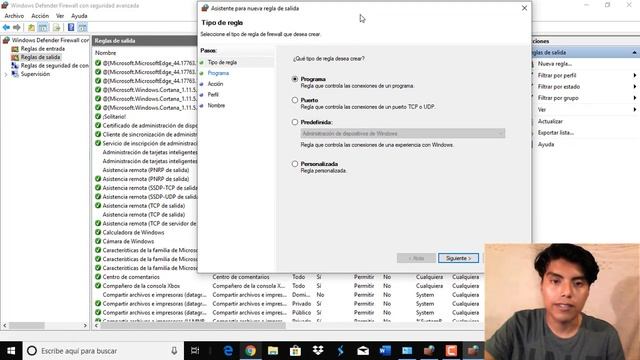
Task: Click the Atrás button in the wizard
Action: (x=416, y=258)
